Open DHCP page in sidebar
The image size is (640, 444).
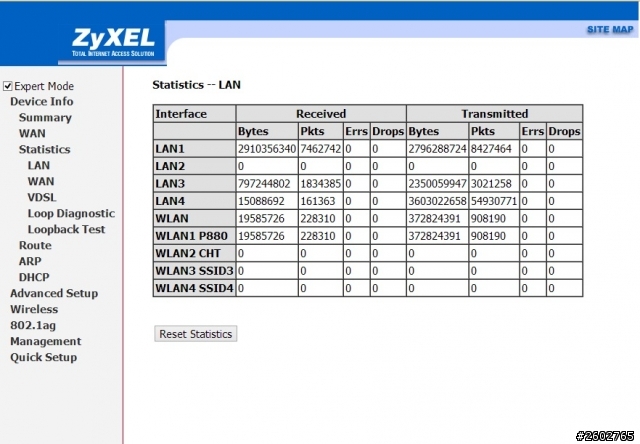pos(34,277)
